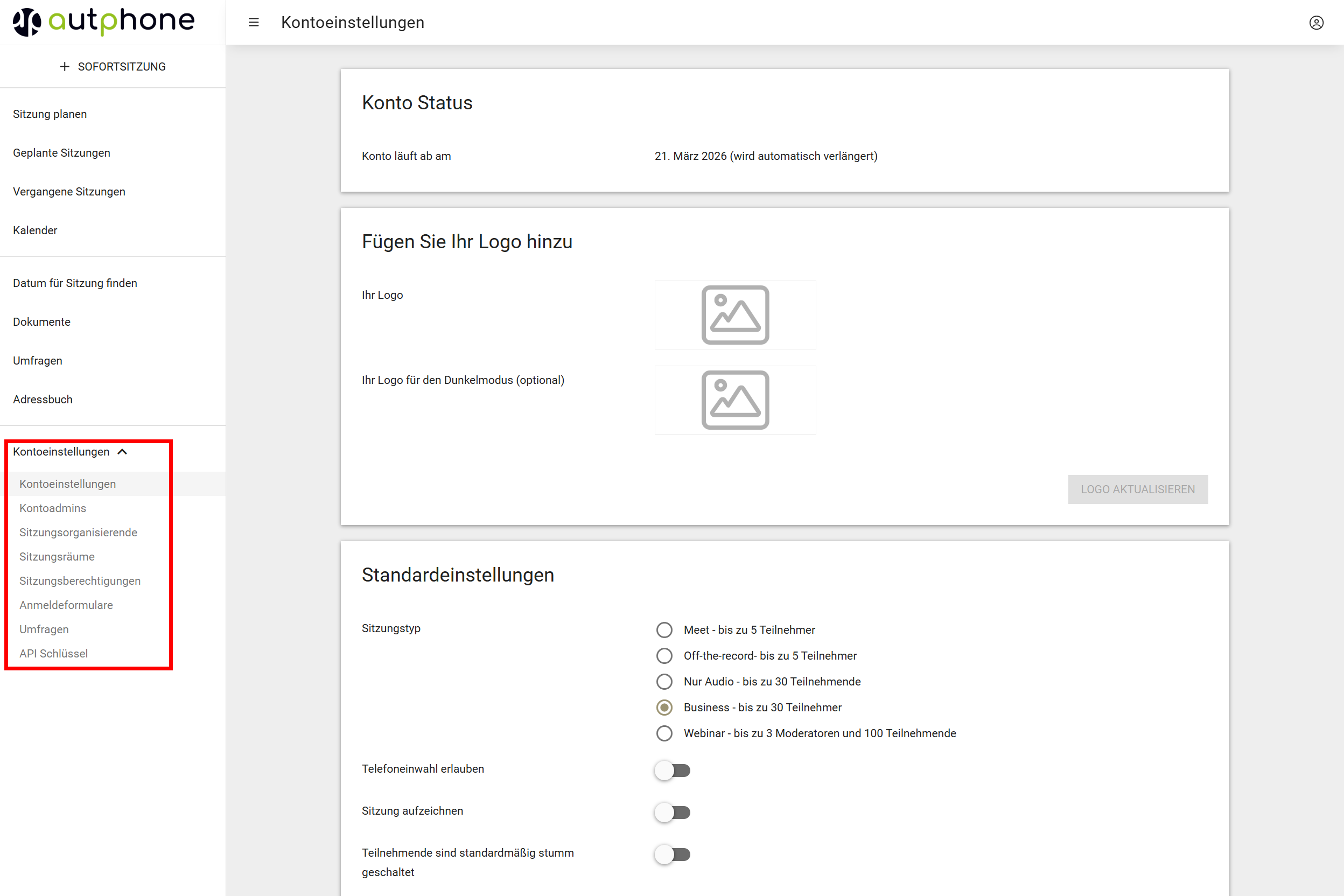Open Sitzungsberechtigungen submenu item
The image size is (1344, 896).
[80, 580]
